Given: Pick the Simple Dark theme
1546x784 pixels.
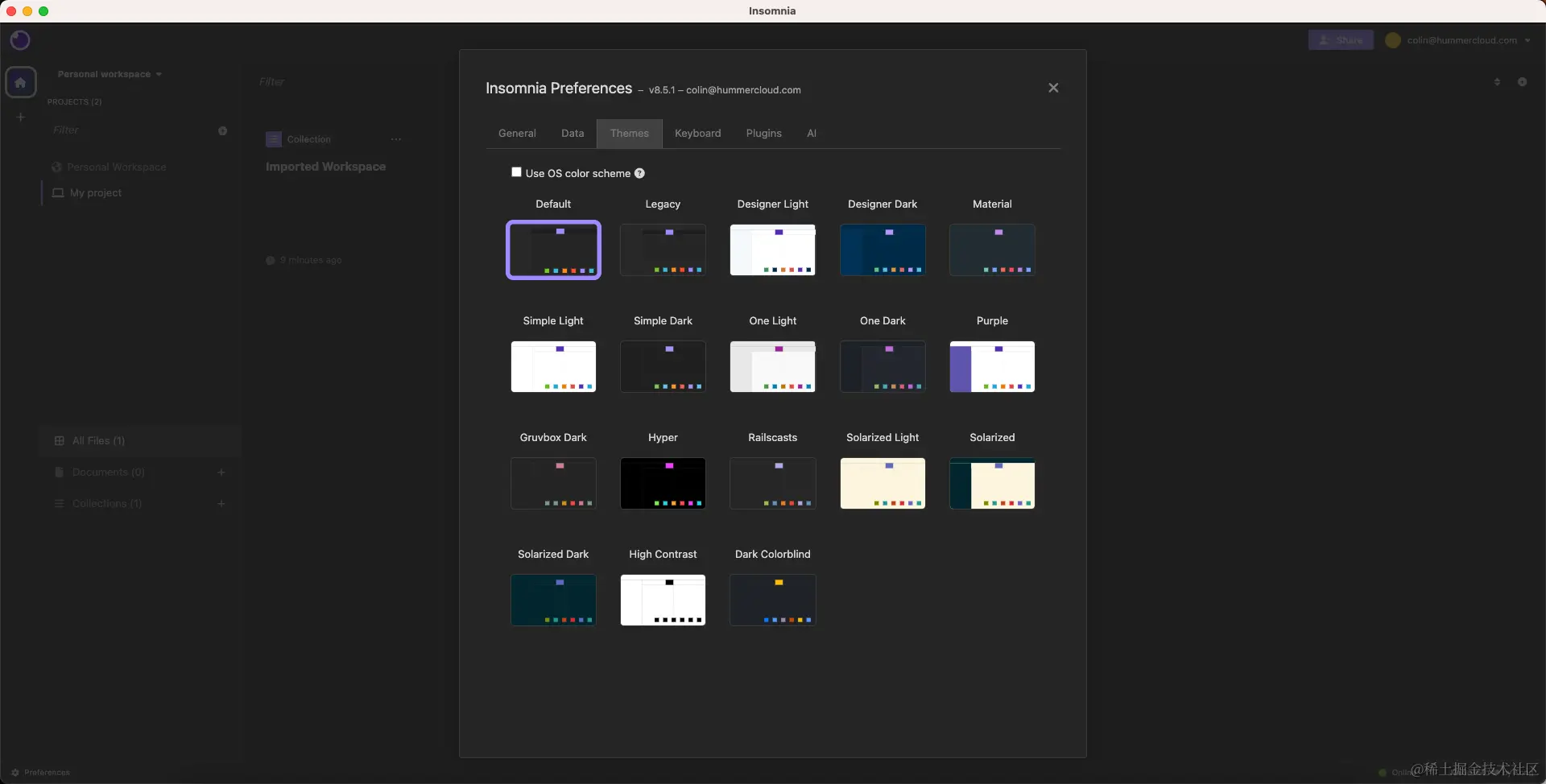Looking at the screenshot, I should pos(663,366).
